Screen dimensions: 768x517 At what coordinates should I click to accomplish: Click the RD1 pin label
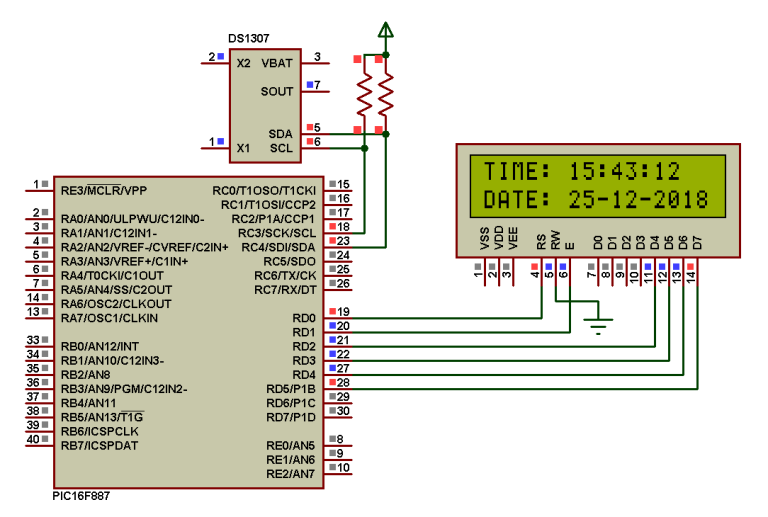click(304, 332)
